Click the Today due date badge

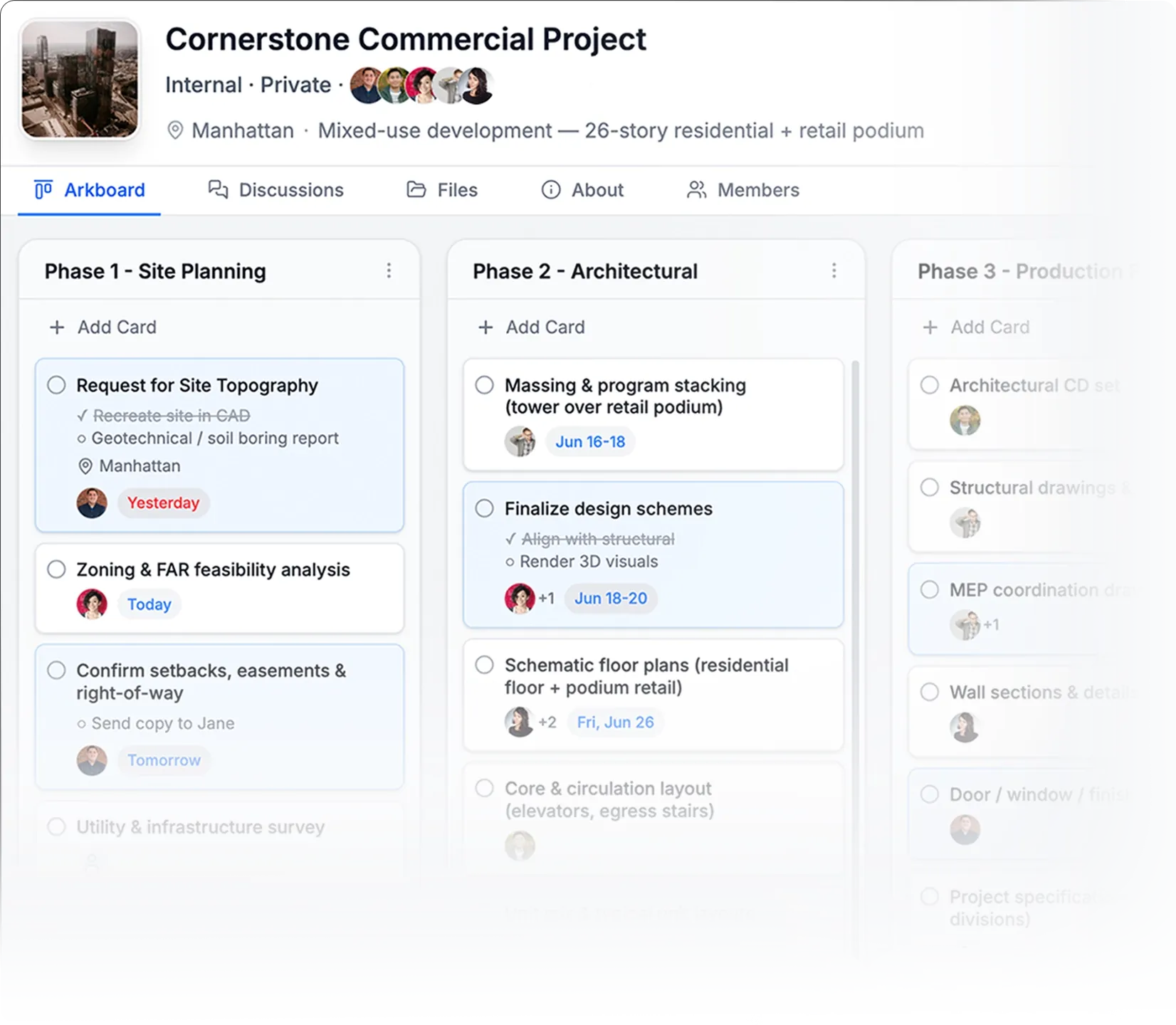click(x=149, y=604)
